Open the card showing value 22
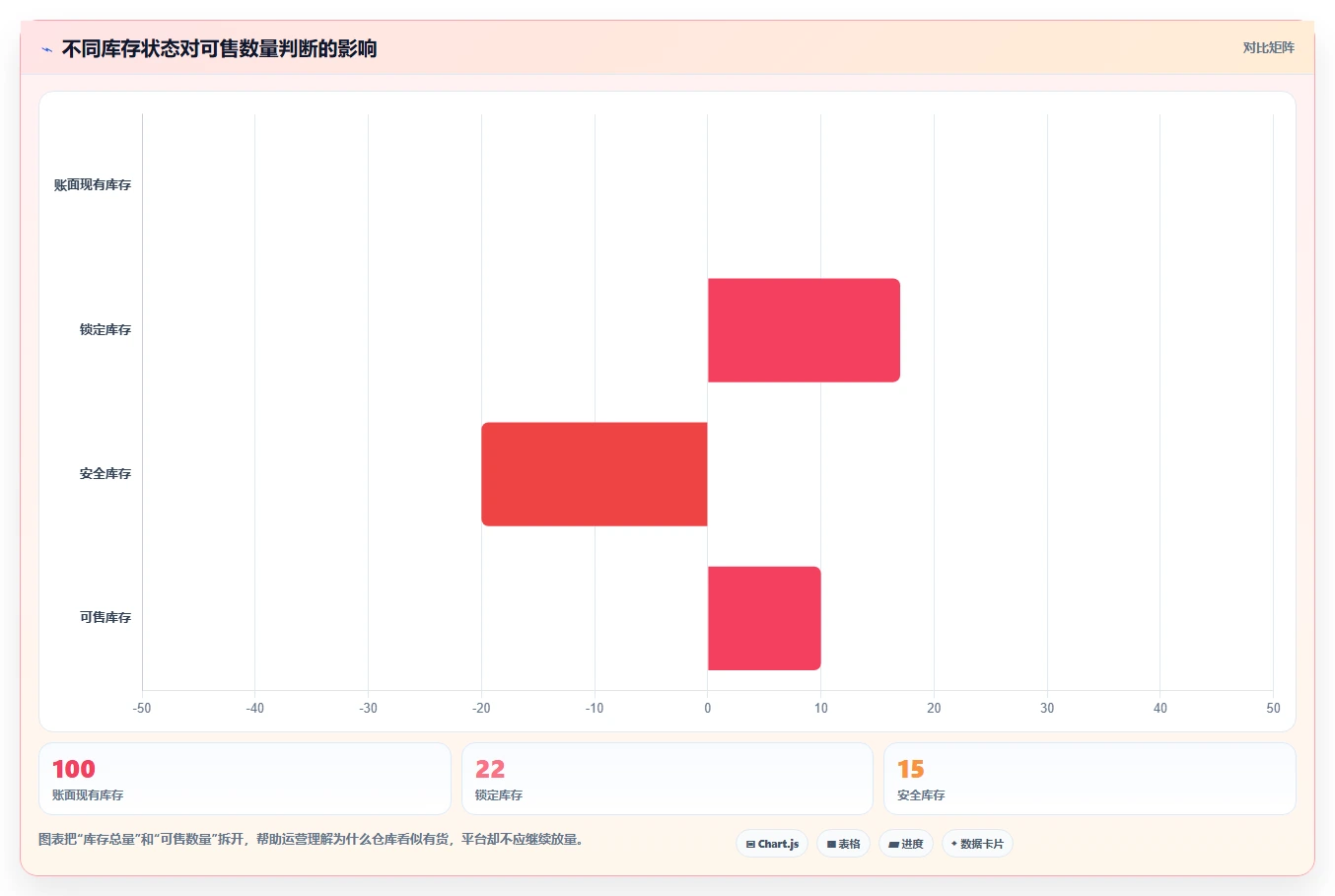The height and width of the screenshot is (896, 1335). point(667,779)
